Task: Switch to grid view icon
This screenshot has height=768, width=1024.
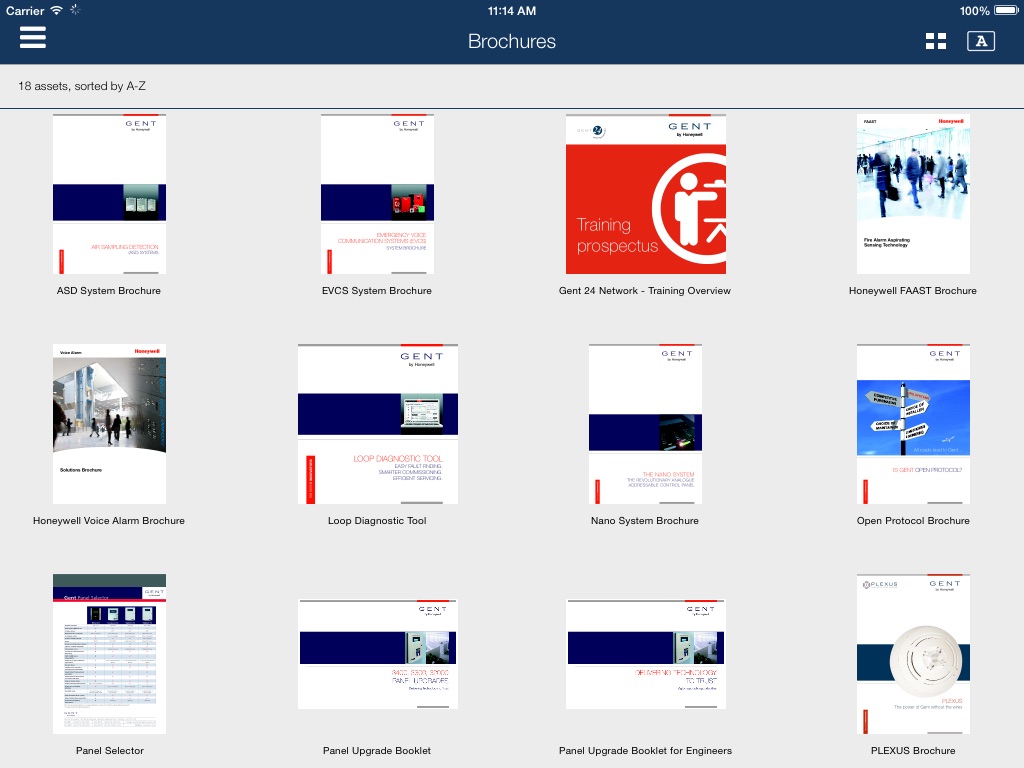Action: pos(936,41)
